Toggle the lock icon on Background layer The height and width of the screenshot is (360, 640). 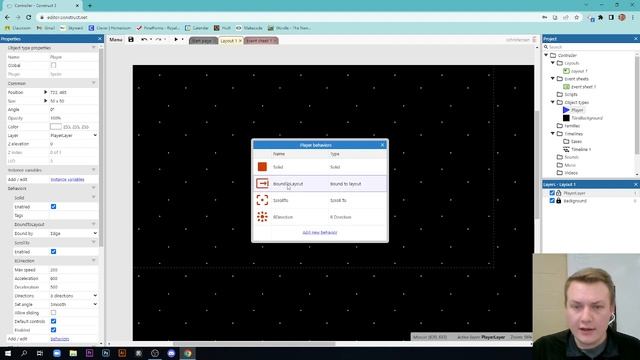(x=558, y=201)
